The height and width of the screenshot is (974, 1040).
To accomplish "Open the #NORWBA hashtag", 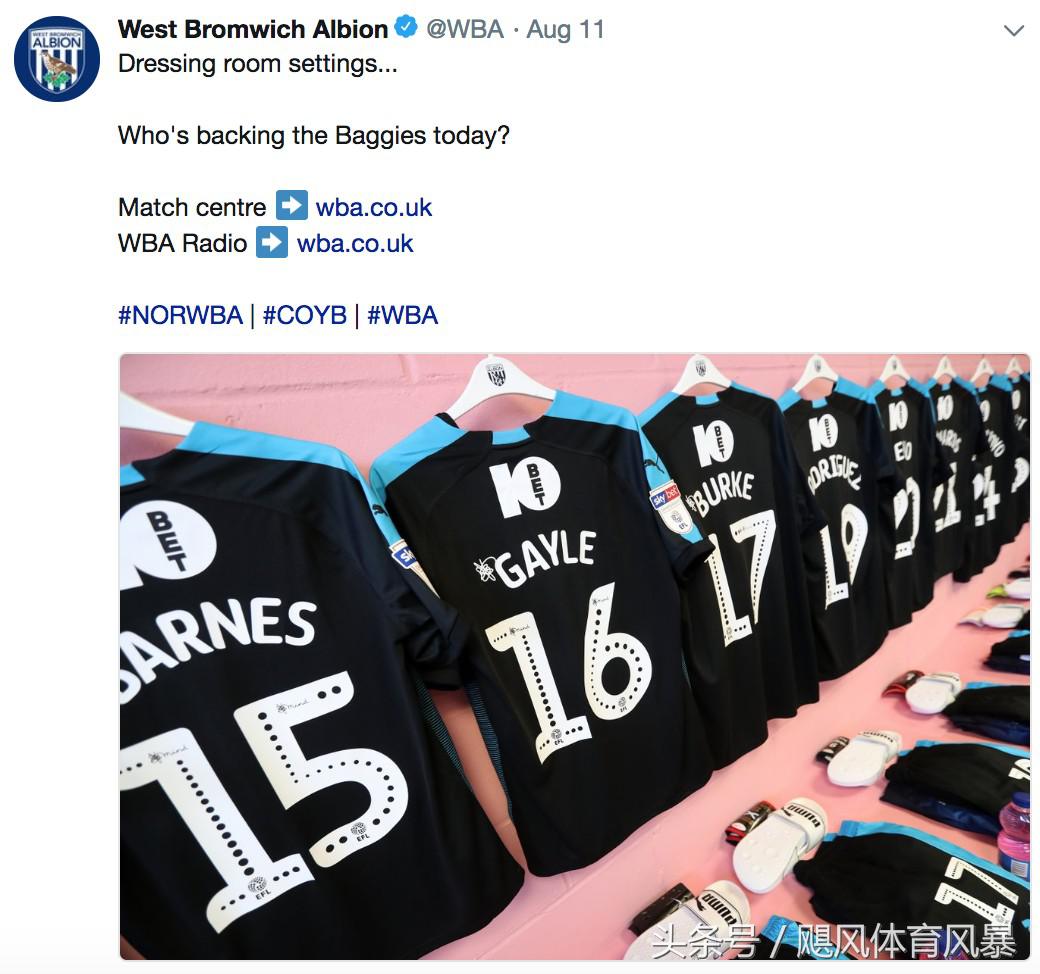I will click(180, 315).
